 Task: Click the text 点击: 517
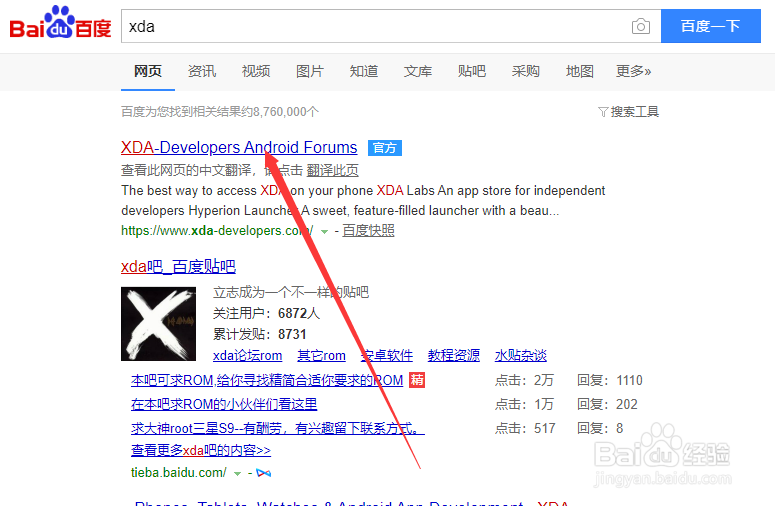point(525,428)
